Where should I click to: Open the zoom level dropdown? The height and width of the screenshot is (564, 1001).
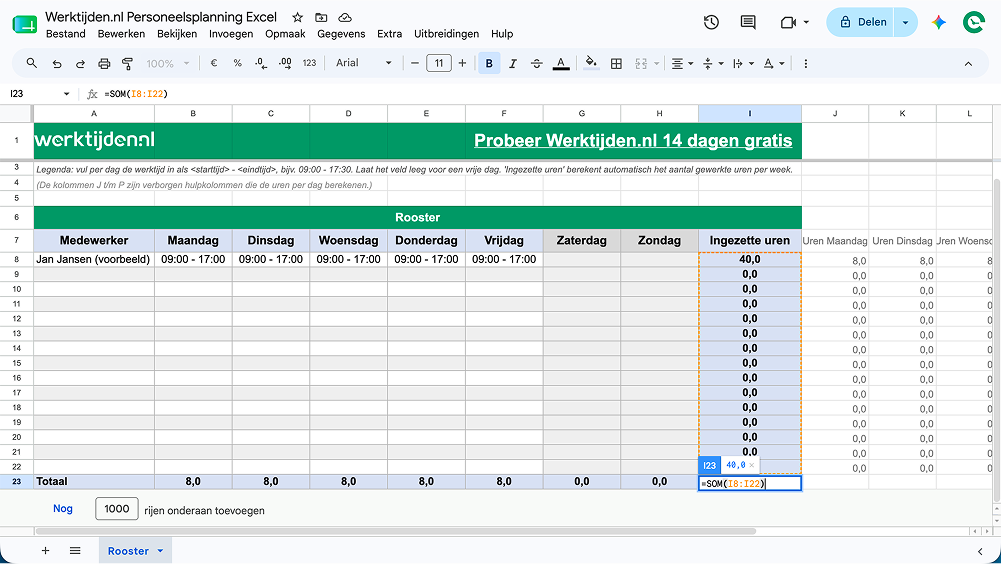[168, 63]
